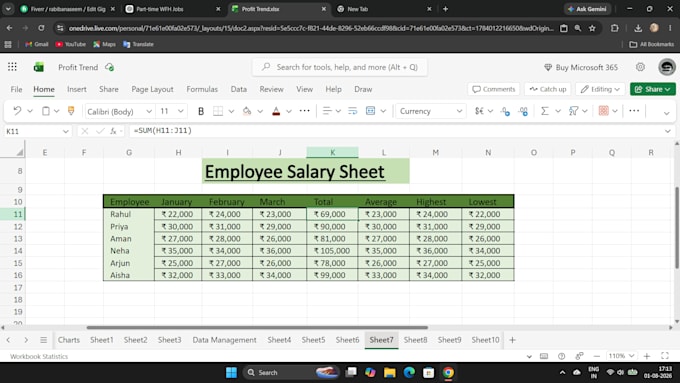Open the Page Layout tab
This screenshot has height=383, width=680.
tap(152, 89)
